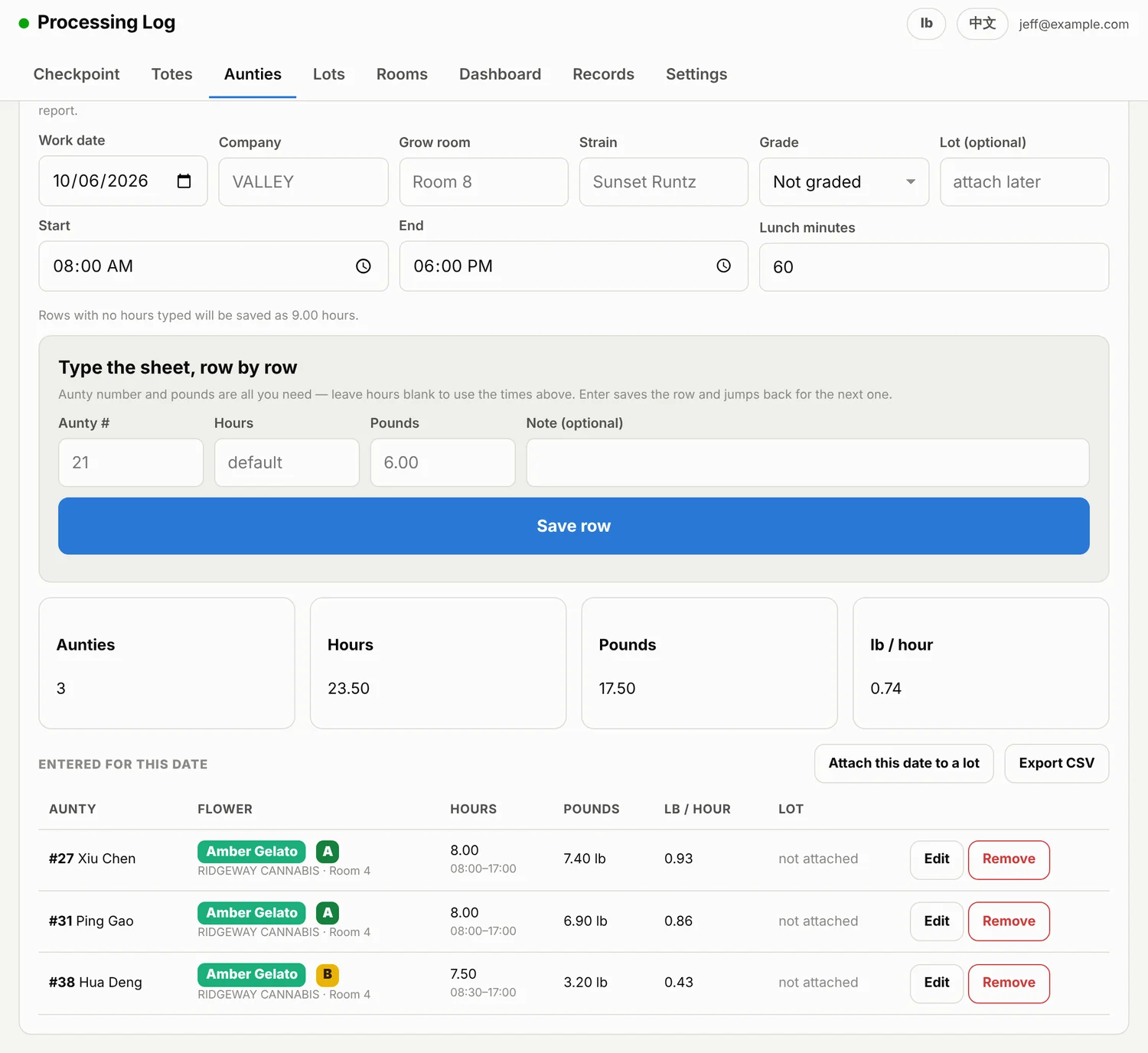
Task: Open the Rooms tab
Action: tap(402, 74)
